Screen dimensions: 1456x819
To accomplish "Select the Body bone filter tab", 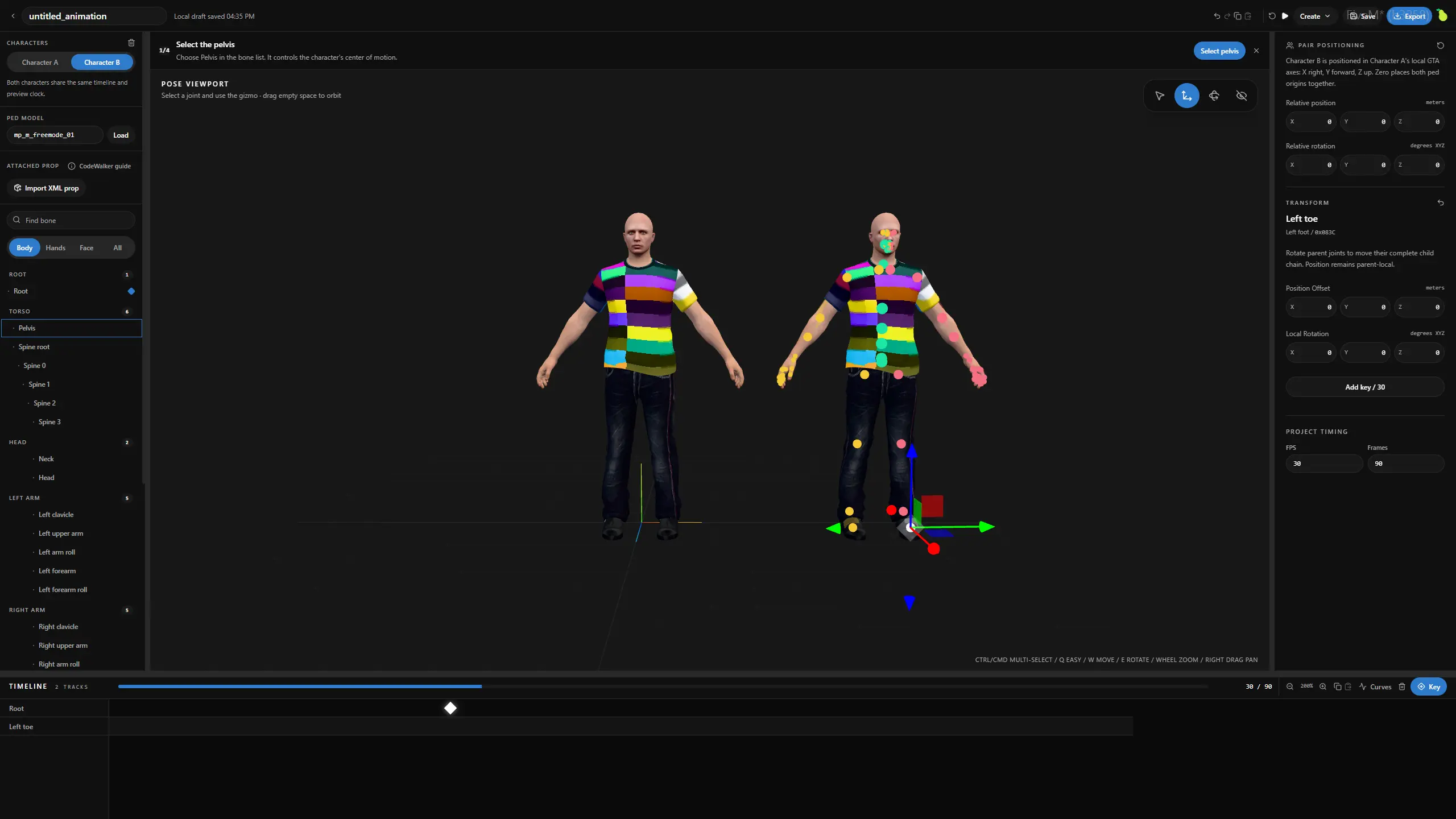I will [24, 248].
